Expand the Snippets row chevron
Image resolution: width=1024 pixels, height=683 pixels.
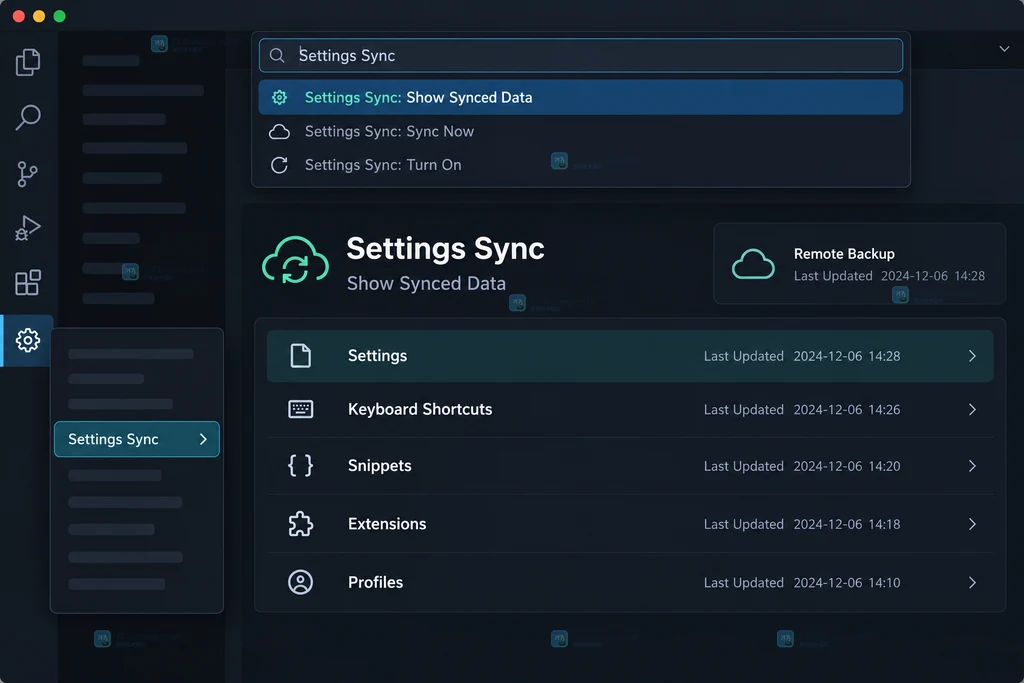click(972, 466)
